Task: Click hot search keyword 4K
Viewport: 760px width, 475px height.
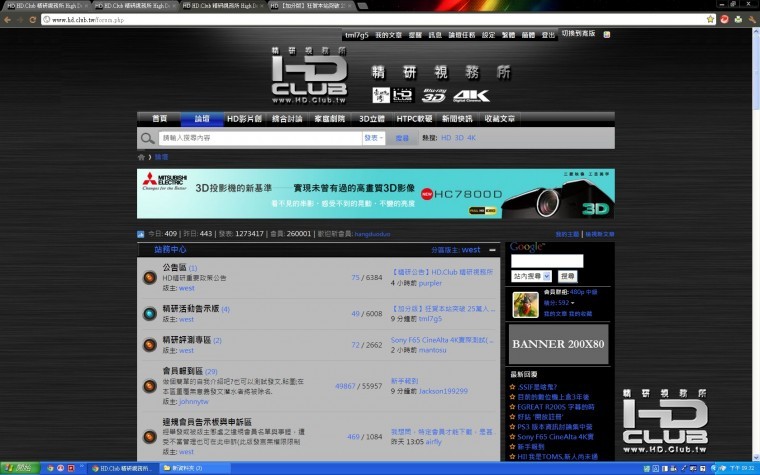Action: (x=472, y=138)
